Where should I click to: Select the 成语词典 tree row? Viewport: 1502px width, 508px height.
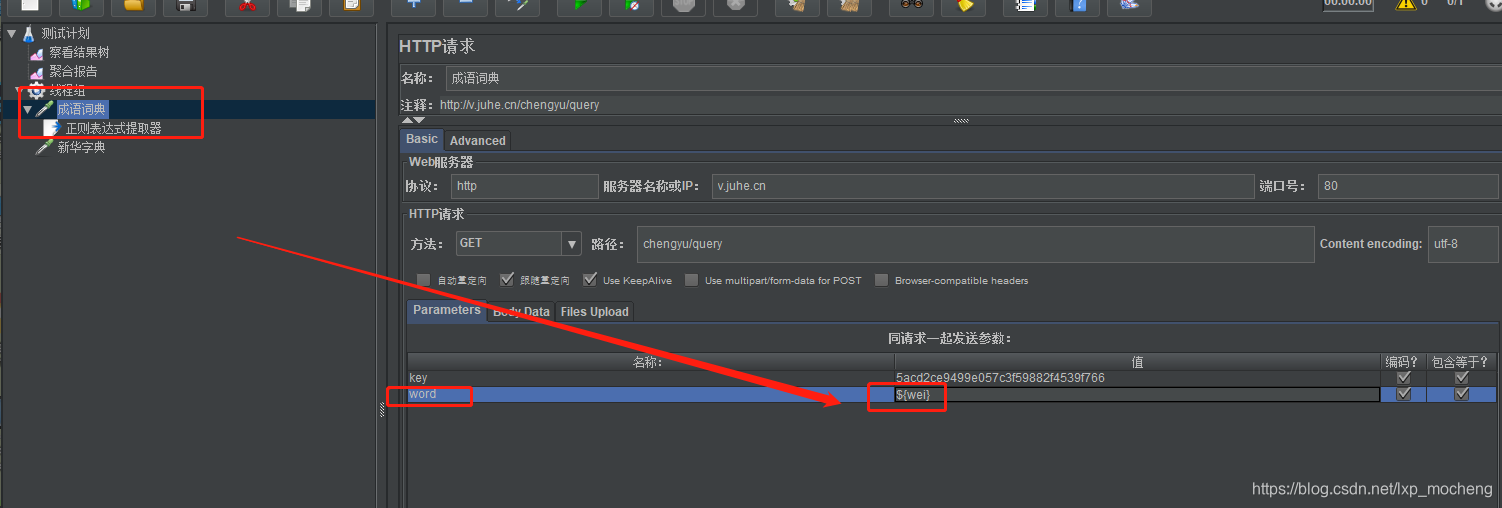tap(188, 109)
